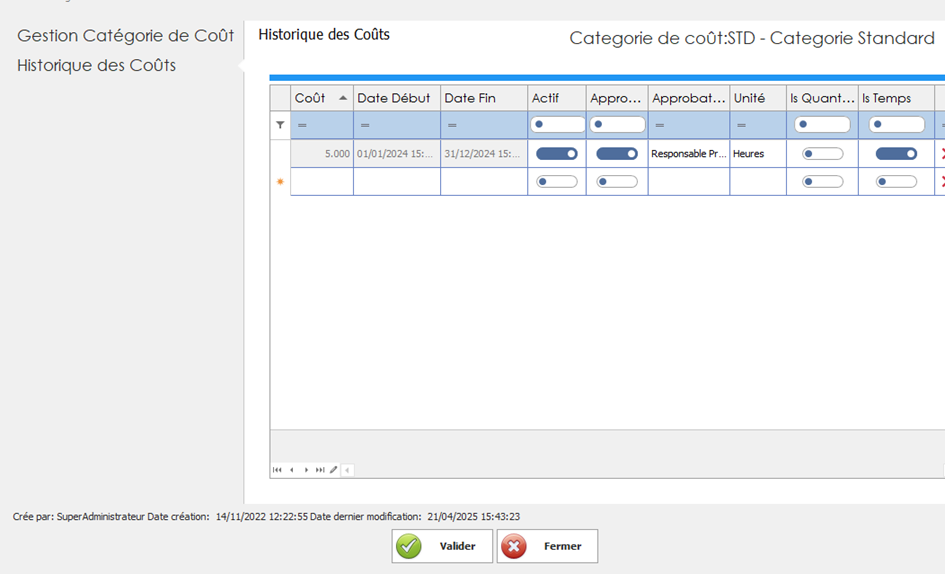This screenshot has height=574, width=945.
Task: Delete the 5.000 cost row with red X
Action: (941, 154)
